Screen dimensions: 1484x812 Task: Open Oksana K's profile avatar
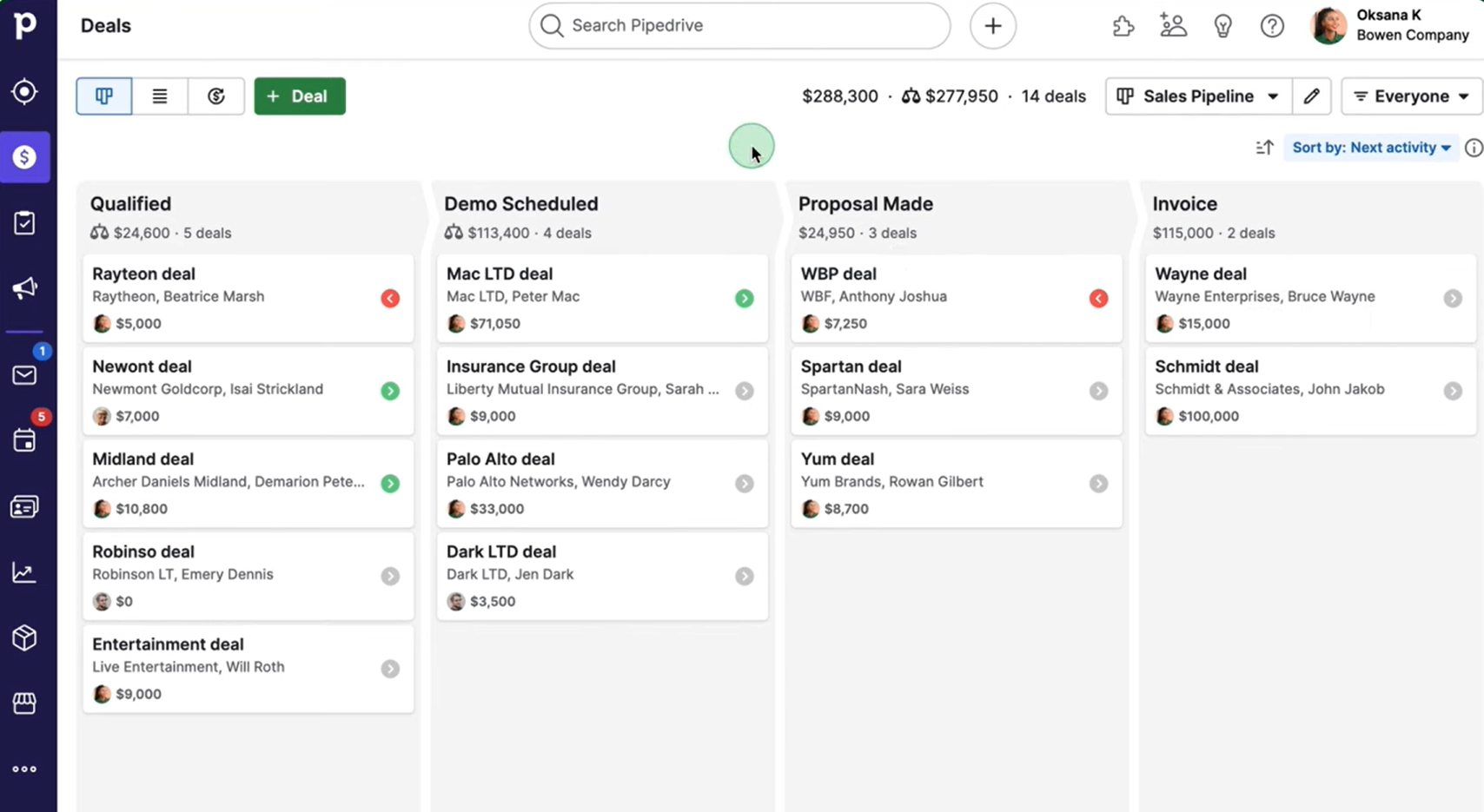(1328, 26)
